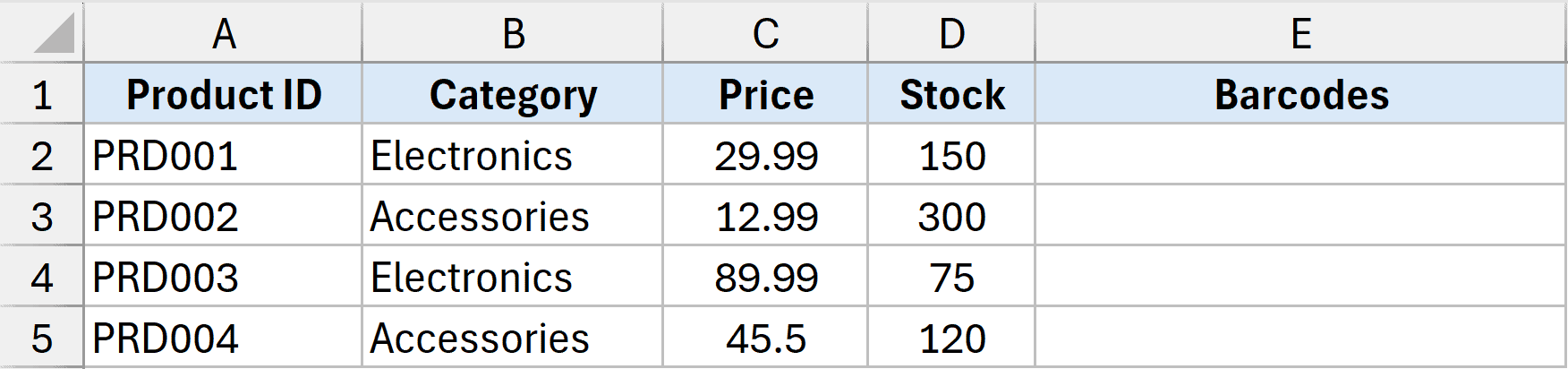Select row 3 header

(42, 217)
